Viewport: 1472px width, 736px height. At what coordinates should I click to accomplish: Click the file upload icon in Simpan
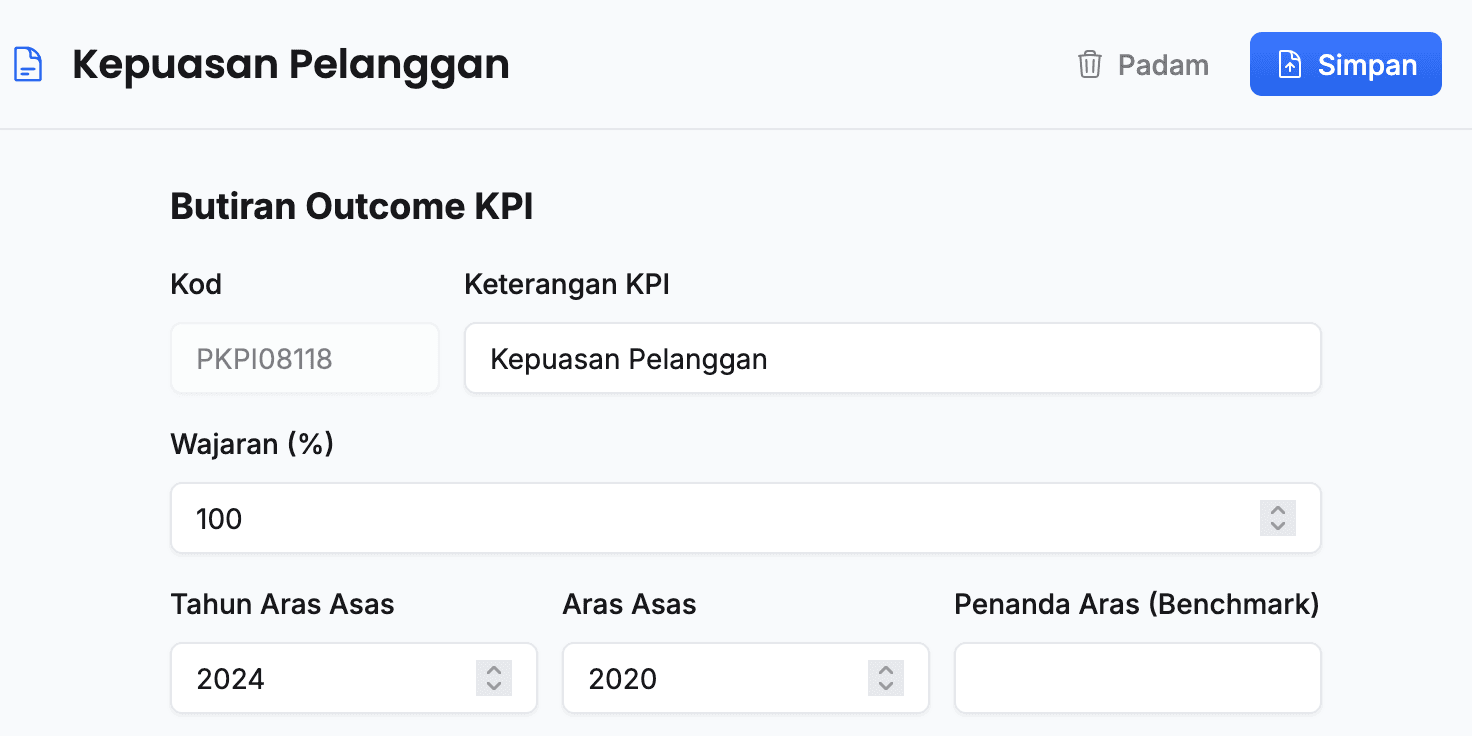coord(1291,65)
